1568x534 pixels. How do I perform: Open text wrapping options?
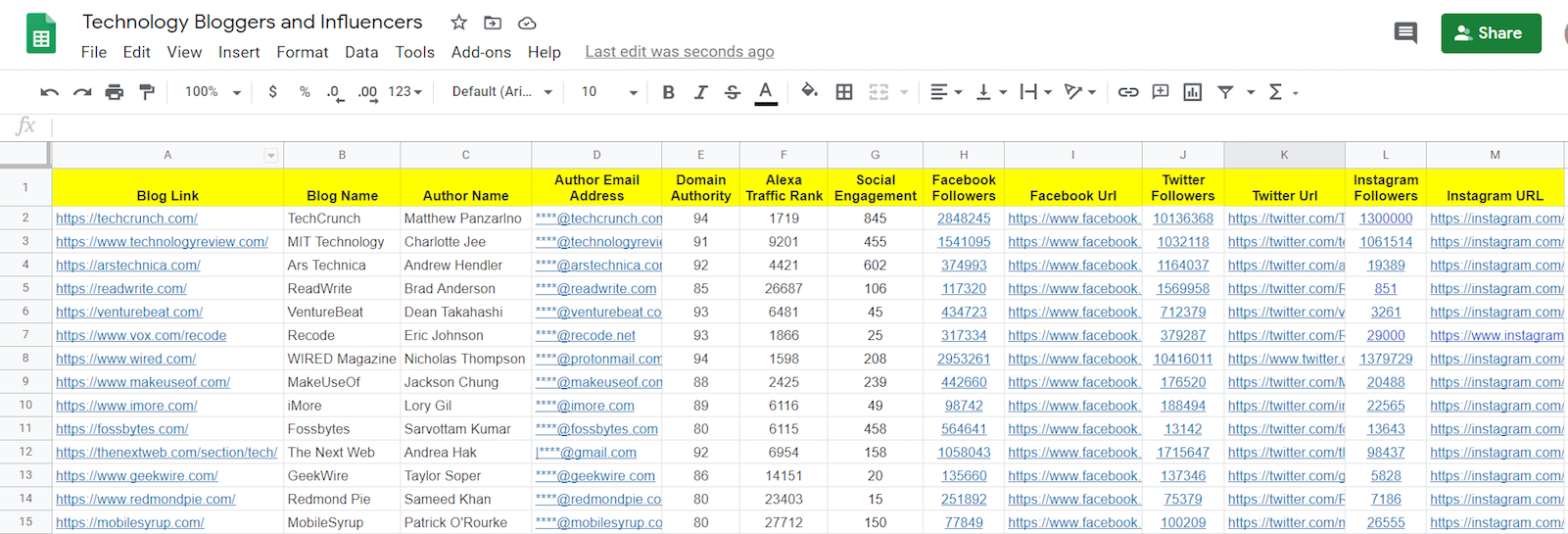coord(1036,92)
